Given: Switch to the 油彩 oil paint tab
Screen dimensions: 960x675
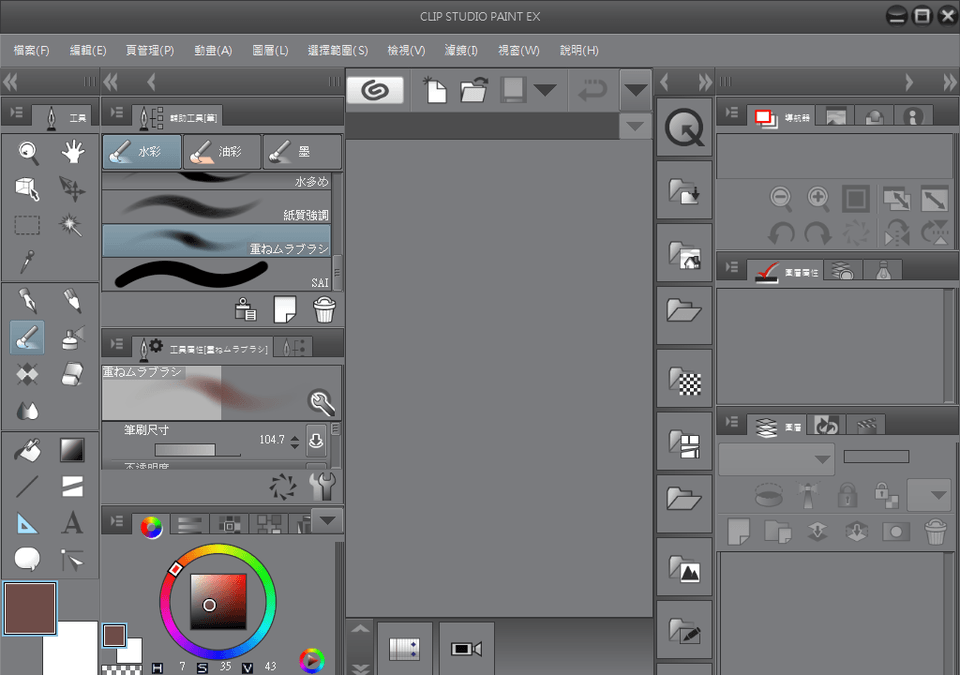Looking at the screenshot, I should click(222, 151).
